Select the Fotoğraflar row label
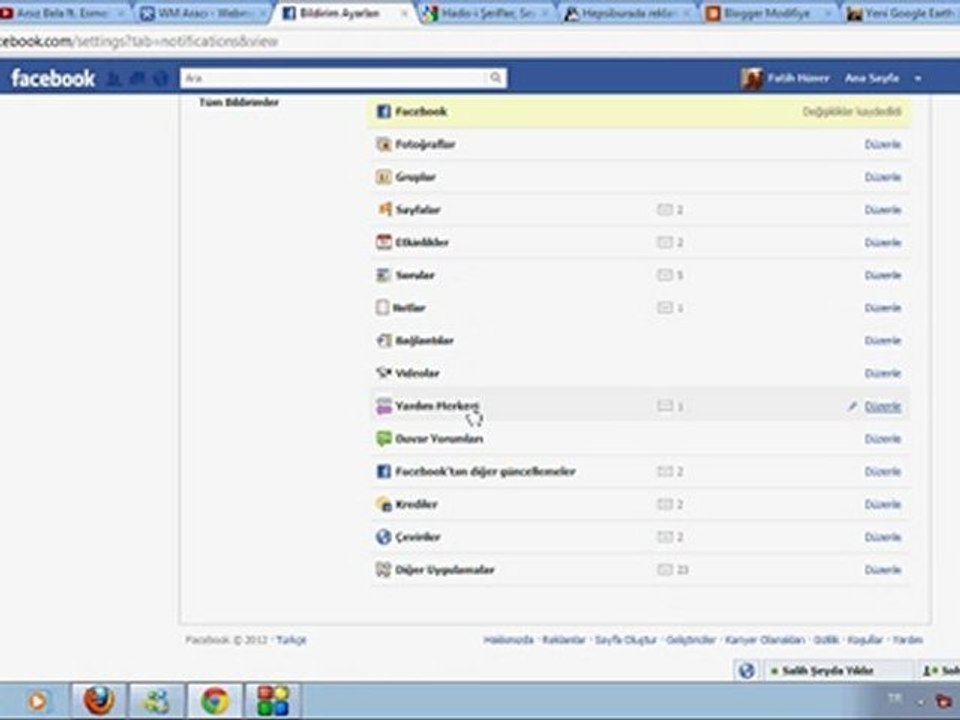The image size is (960, 720). [425, 144]
